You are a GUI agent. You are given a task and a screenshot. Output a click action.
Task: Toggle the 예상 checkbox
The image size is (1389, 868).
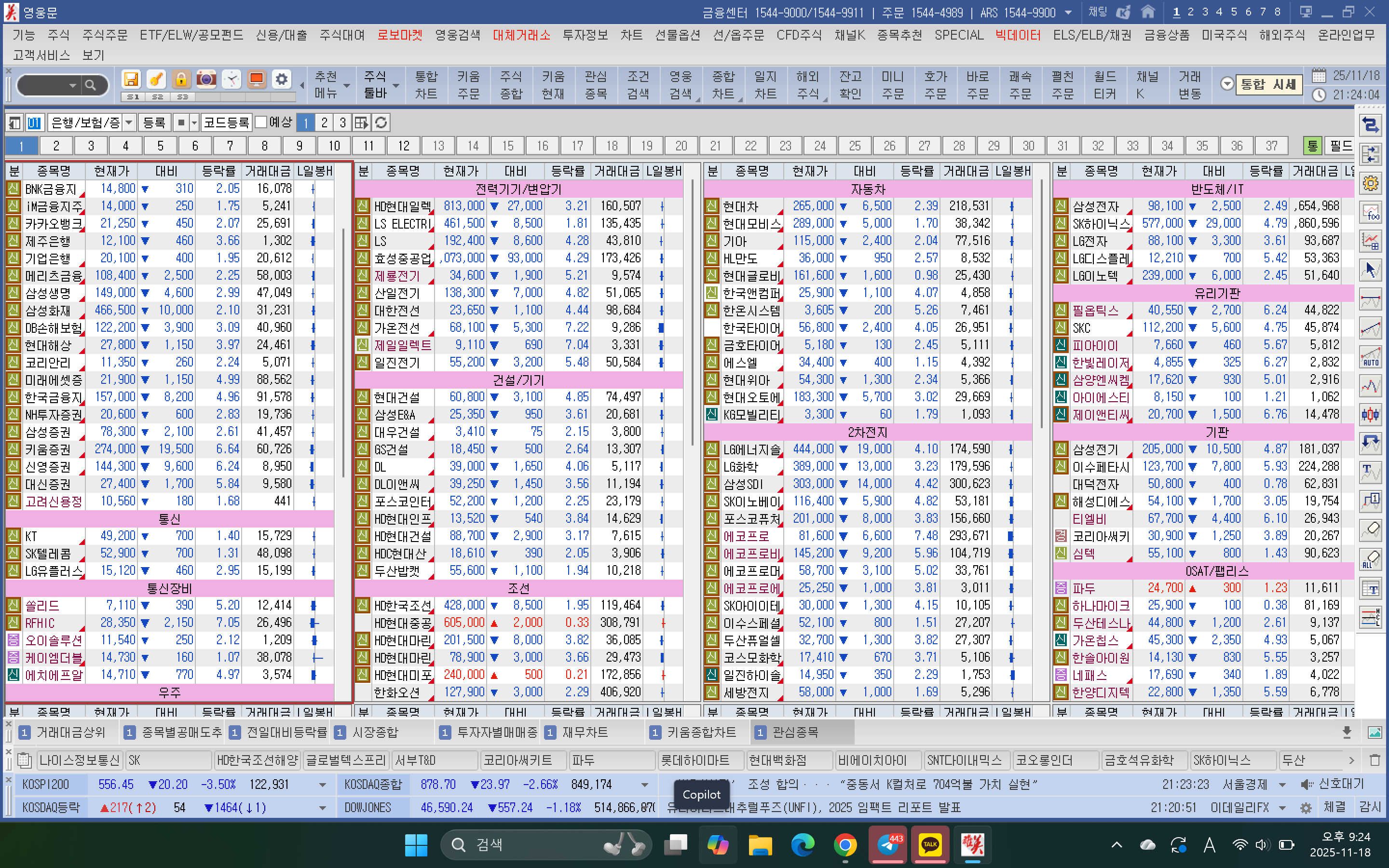coord(261,122)
